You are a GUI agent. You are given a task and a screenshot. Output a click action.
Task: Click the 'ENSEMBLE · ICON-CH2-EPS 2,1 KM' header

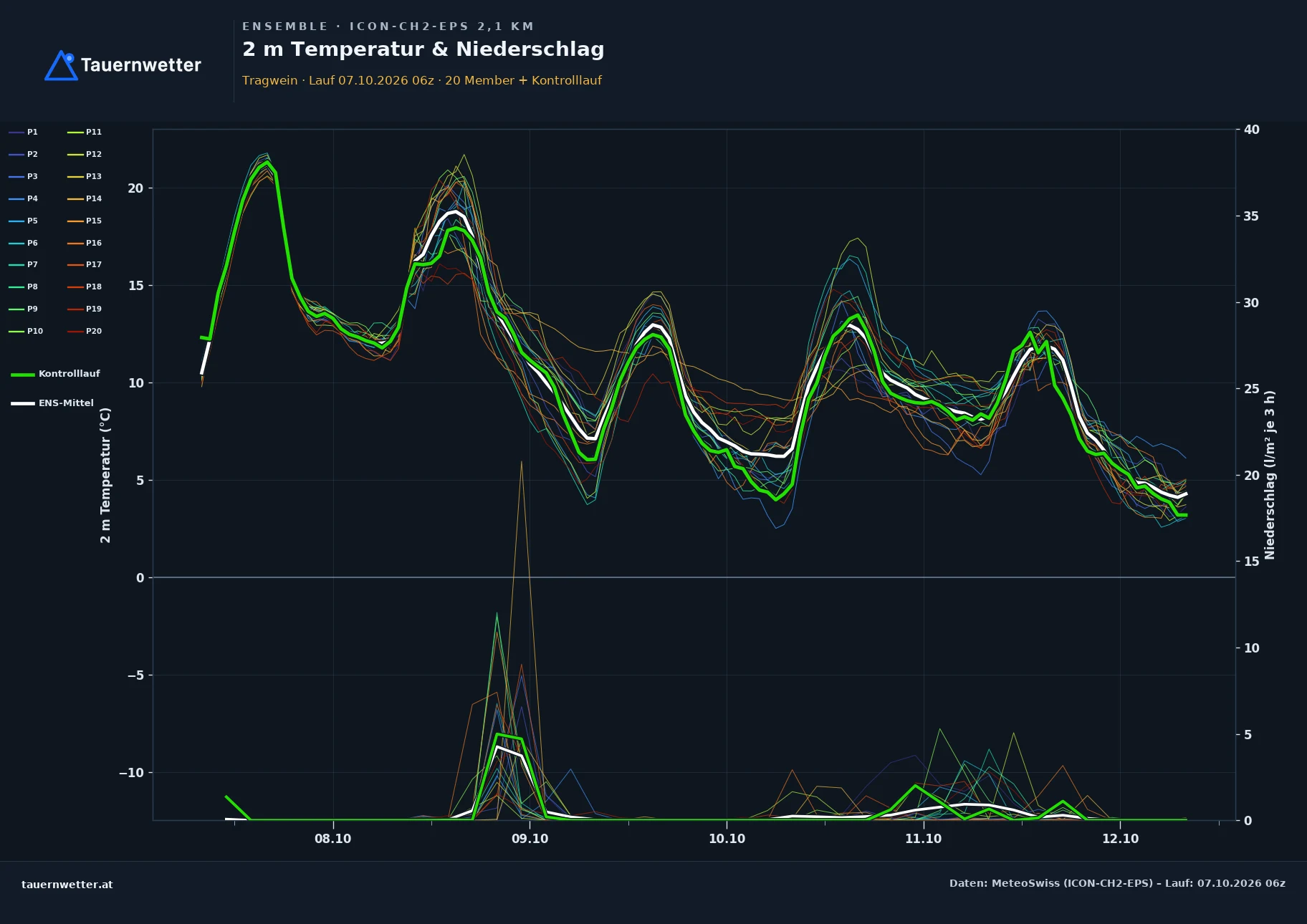tap(388, 27)
